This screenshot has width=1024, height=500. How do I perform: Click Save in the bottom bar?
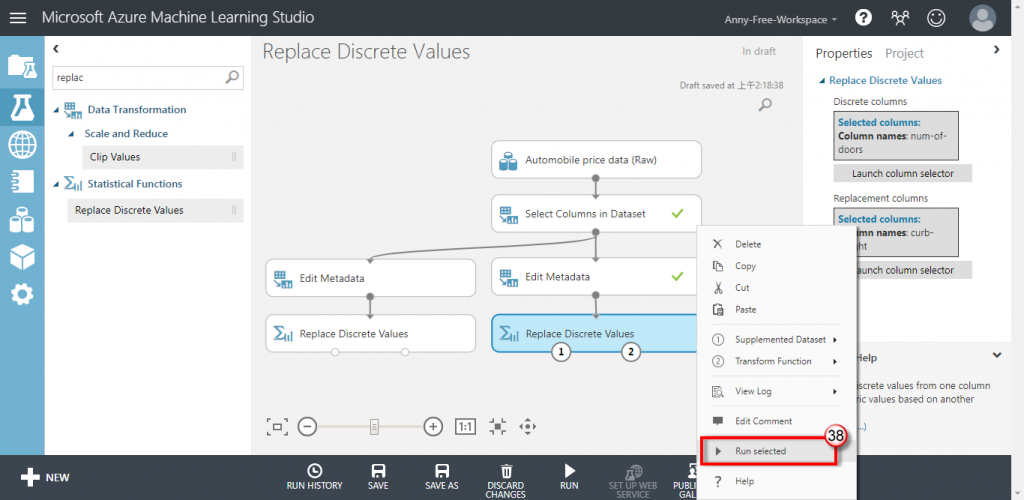[377, 477]
